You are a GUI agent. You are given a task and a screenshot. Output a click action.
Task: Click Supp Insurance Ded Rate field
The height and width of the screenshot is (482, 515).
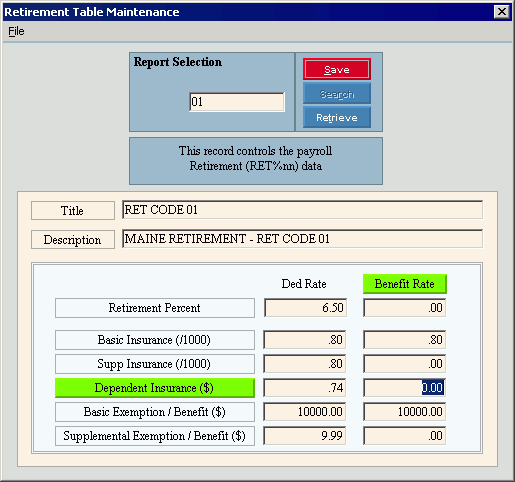click(305, 364)
